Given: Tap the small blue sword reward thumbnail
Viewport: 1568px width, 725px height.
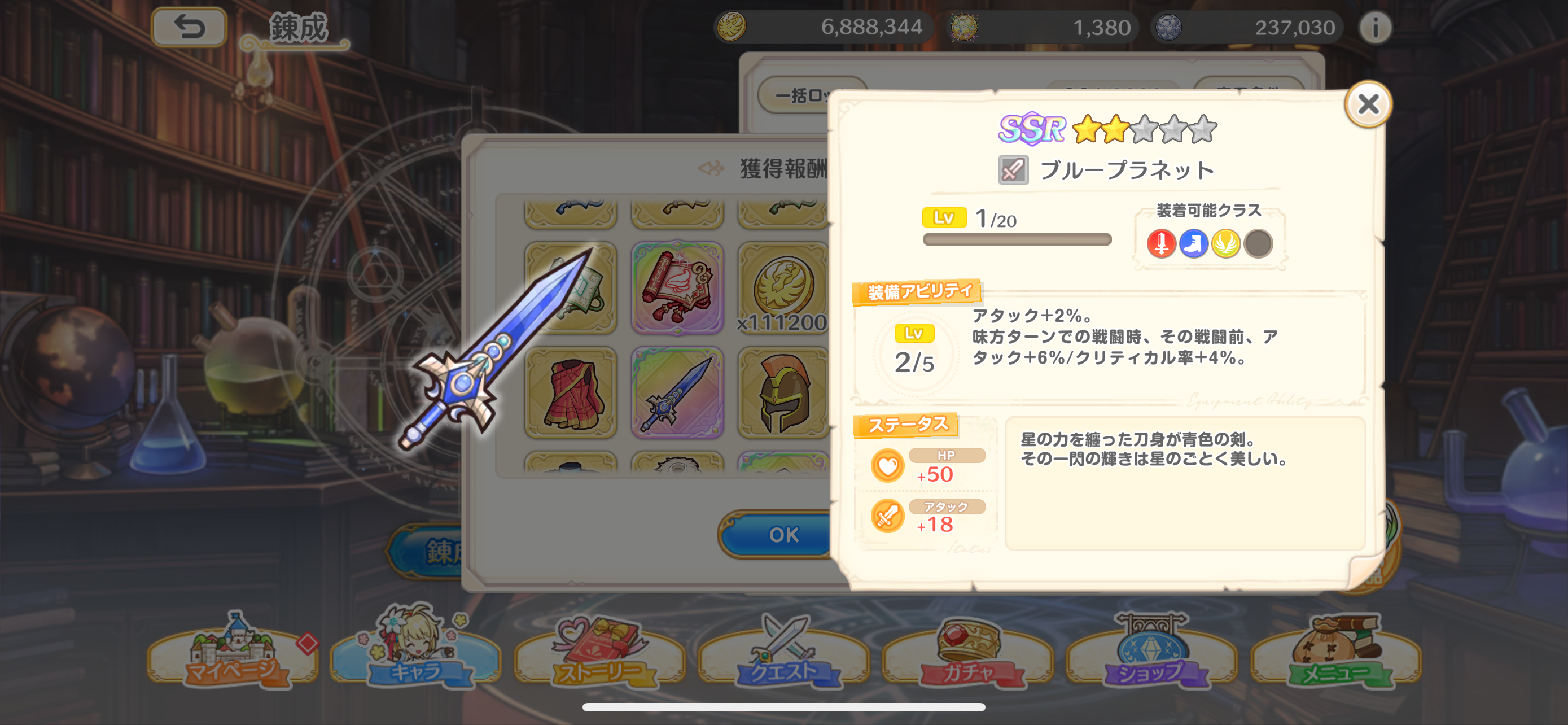Looking at the screenshot, I should [677, 392].
